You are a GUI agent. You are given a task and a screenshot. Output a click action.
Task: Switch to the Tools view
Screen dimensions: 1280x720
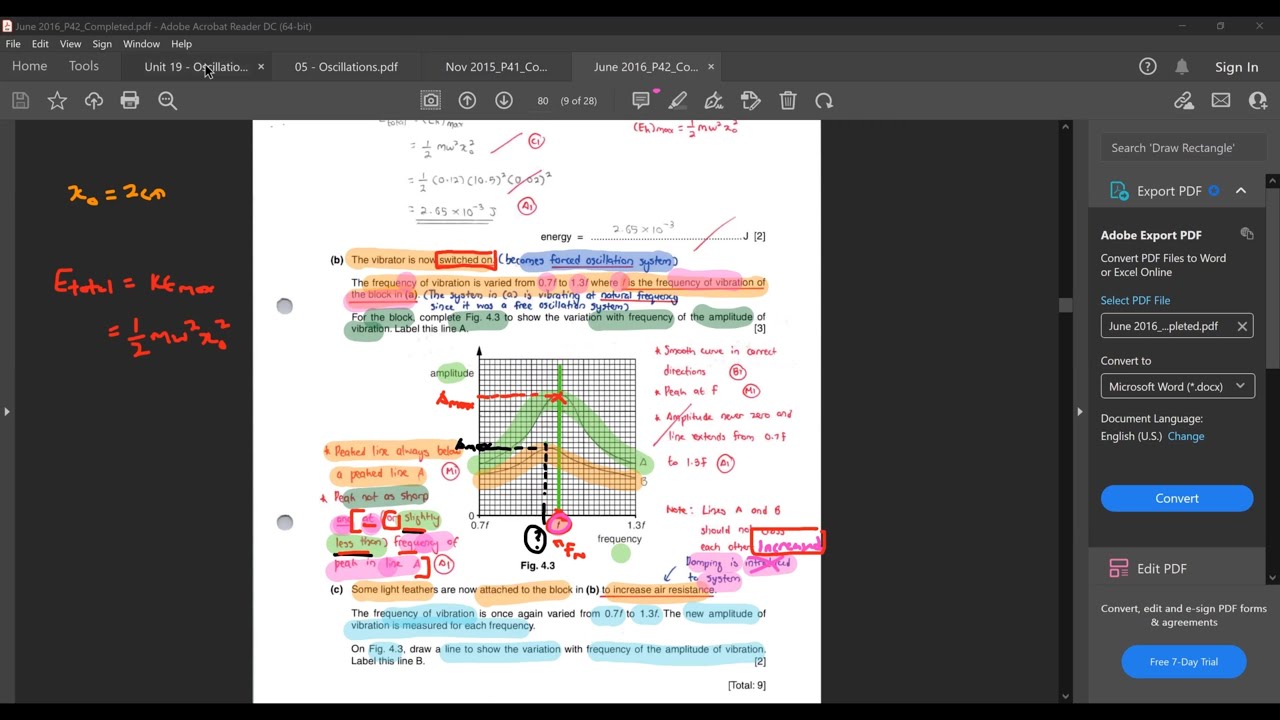click(84, 66)
